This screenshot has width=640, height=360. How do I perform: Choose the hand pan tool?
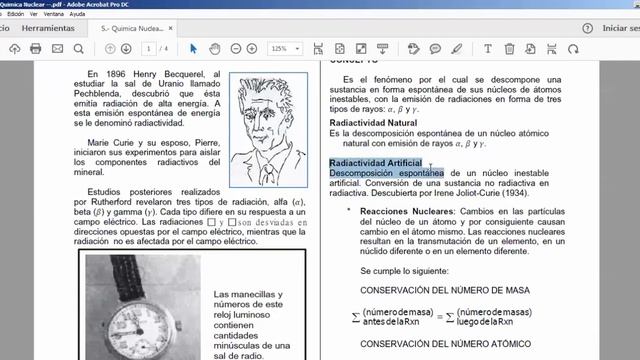coord(215,49)
